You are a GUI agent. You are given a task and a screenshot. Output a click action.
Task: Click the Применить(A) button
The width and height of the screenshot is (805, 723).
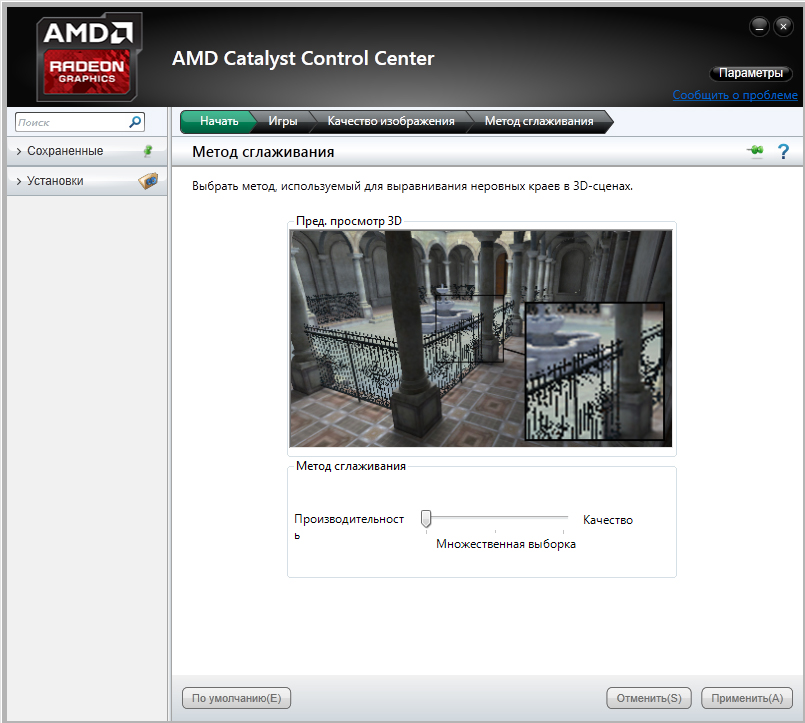click(747, 698)
